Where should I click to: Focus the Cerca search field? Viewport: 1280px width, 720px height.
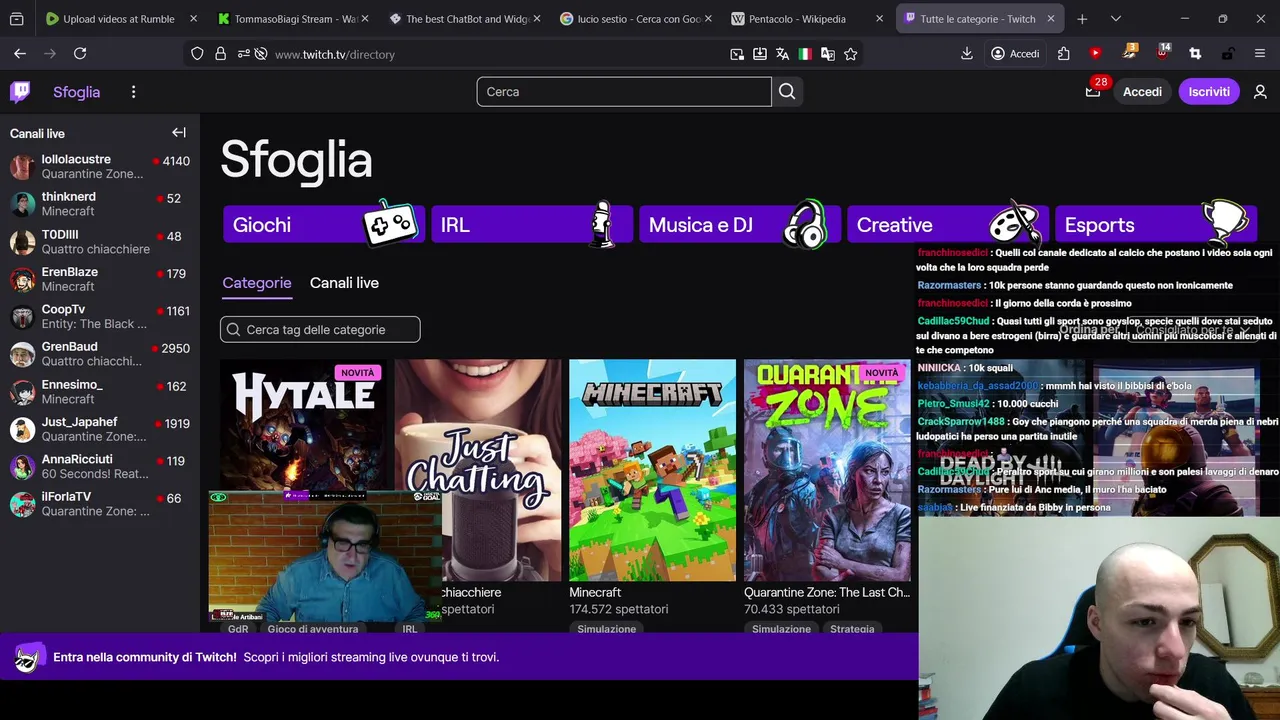pyautogui.click(x=624, y=92)
